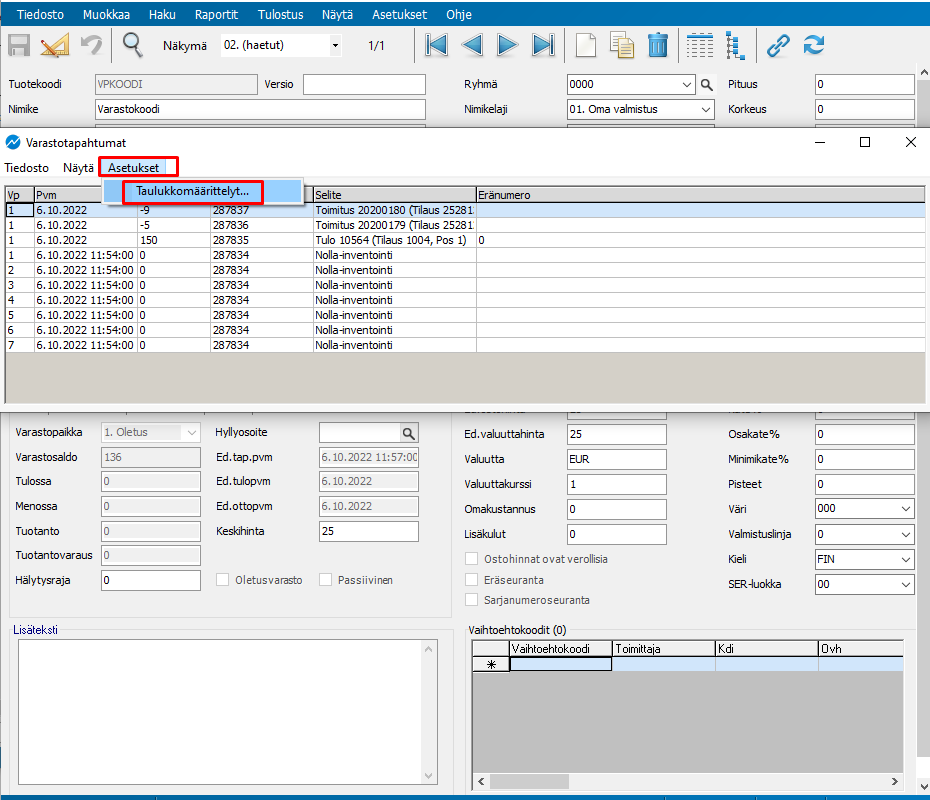Click the trash can delete icon
The height and width of the screenshot is (800, 930).
tap(657, 45)
